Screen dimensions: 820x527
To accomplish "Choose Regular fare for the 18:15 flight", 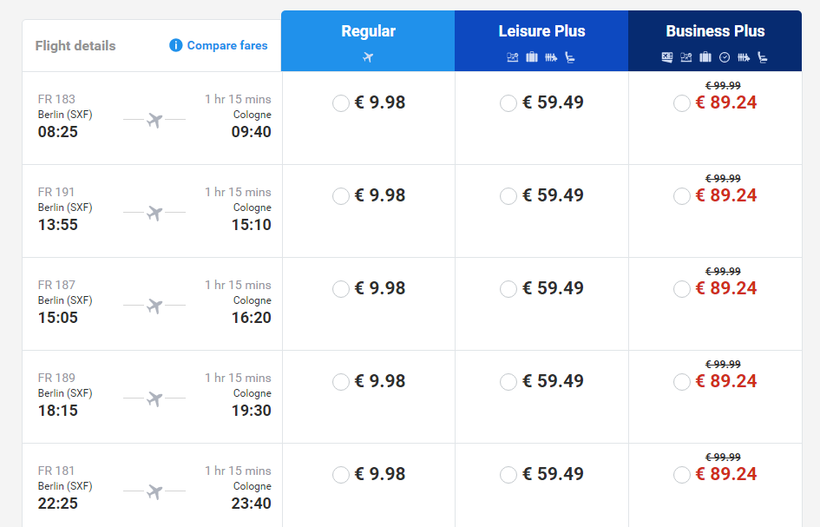I will pos(341,382).
